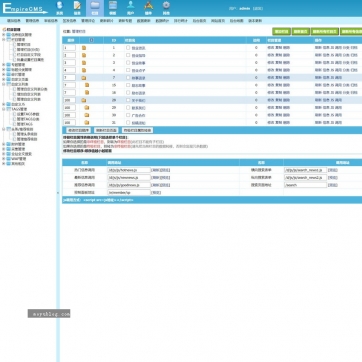
Task: Tick the checkbox in row ID 7
Action: (x=128, y=77)
